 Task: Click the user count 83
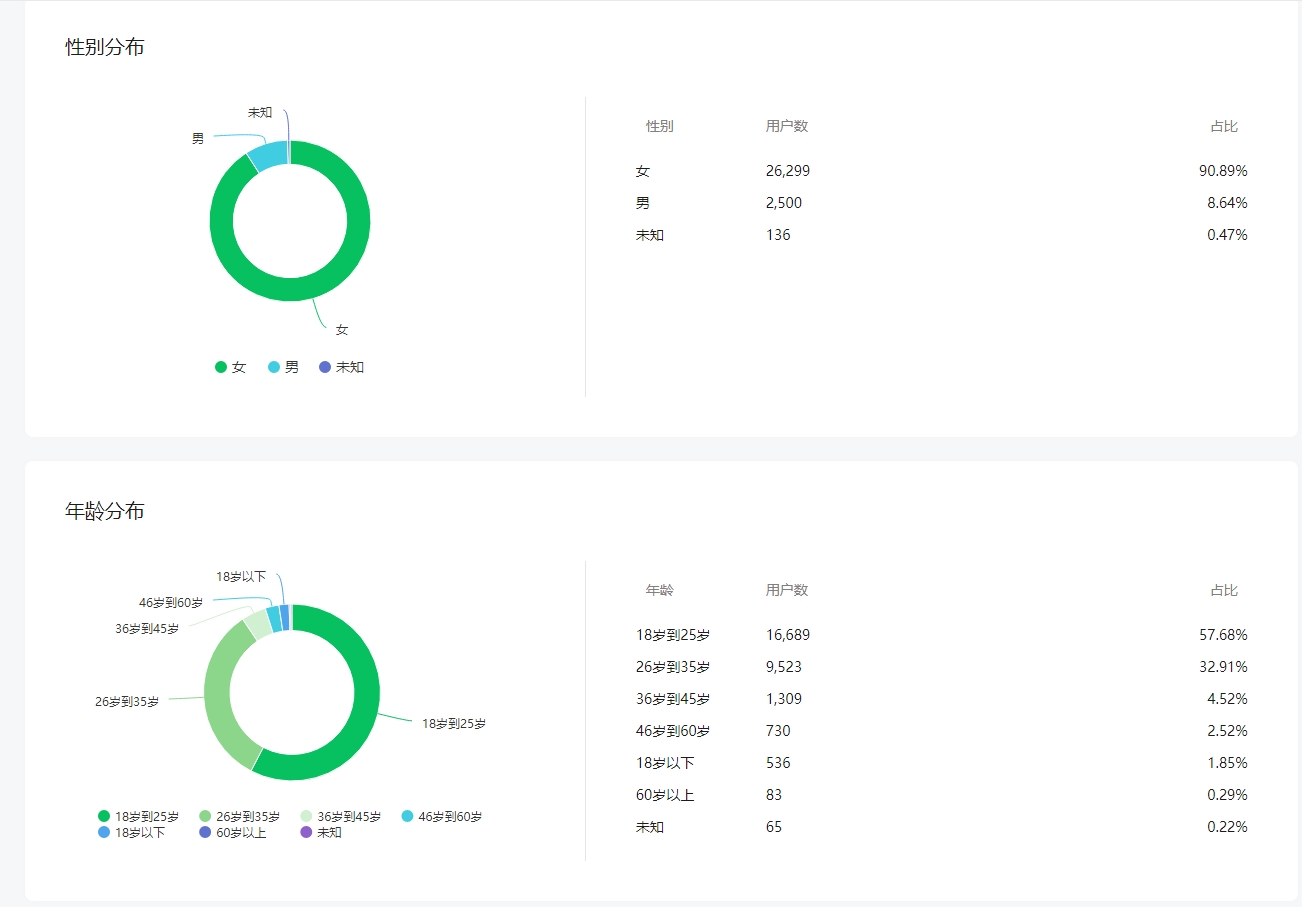(774, 795)
